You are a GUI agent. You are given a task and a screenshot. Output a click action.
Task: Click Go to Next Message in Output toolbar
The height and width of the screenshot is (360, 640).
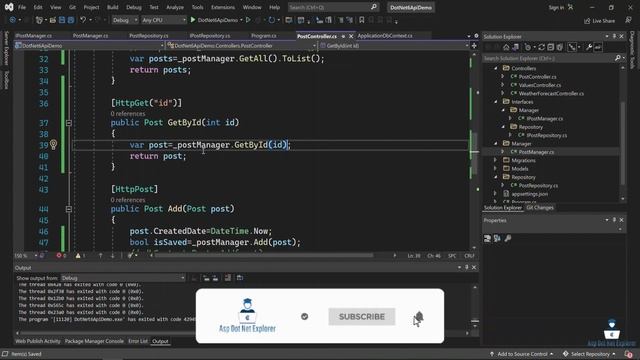click(215, 278)
